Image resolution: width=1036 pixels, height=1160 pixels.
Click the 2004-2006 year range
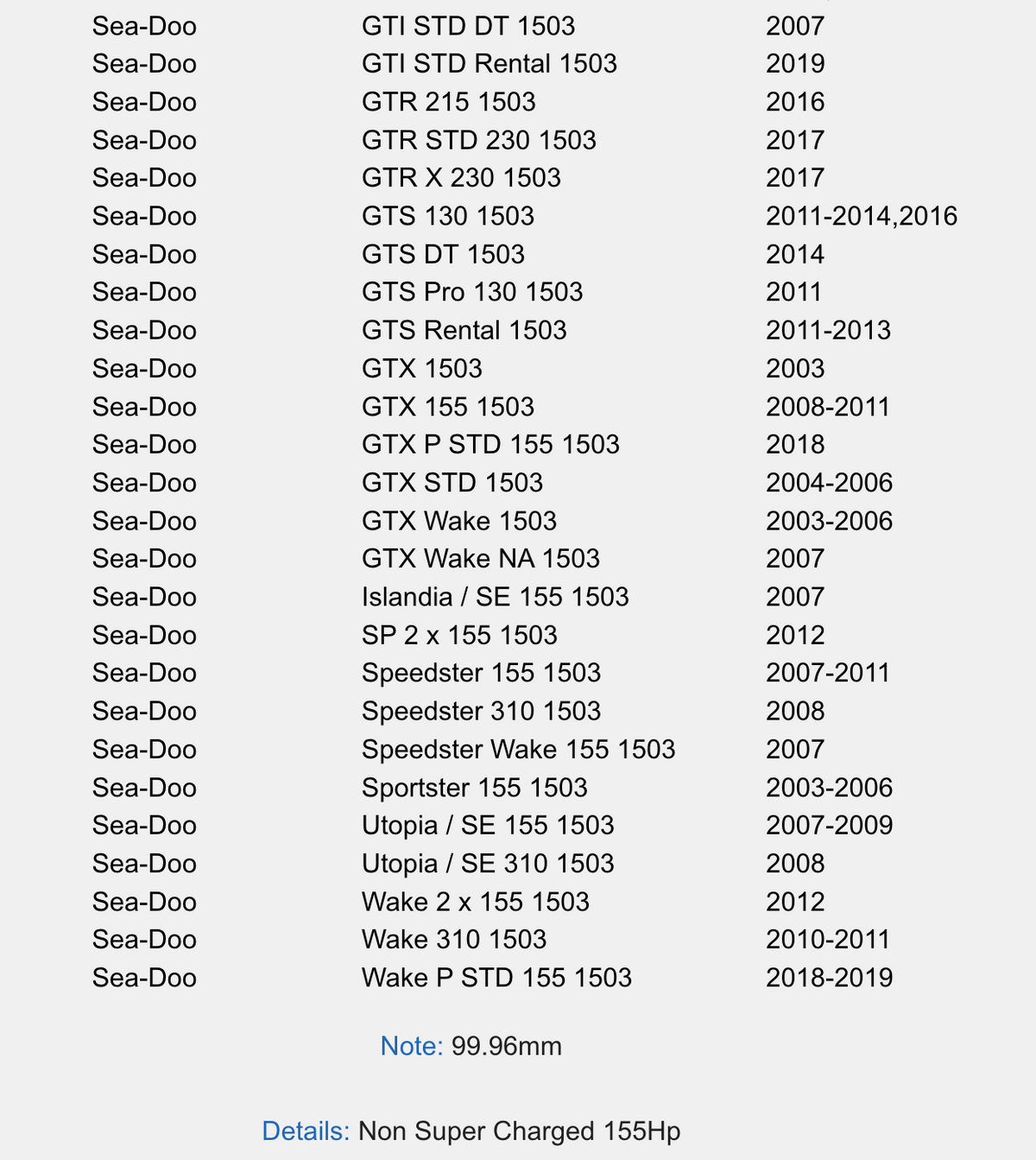coord(829,482)
